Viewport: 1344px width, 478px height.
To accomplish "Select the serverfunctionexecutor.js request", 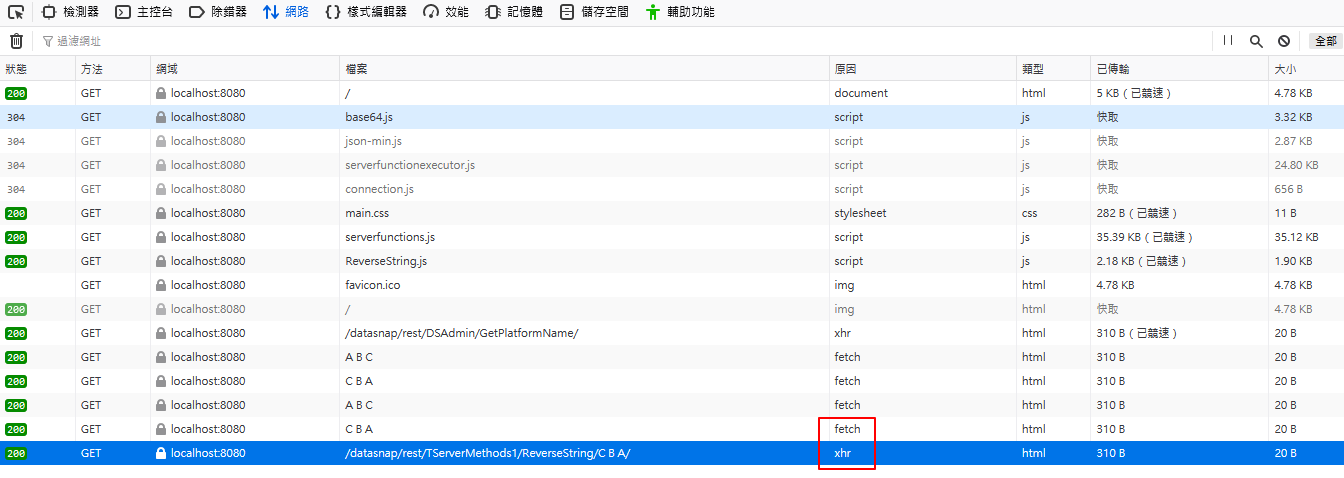I will 672,165.
